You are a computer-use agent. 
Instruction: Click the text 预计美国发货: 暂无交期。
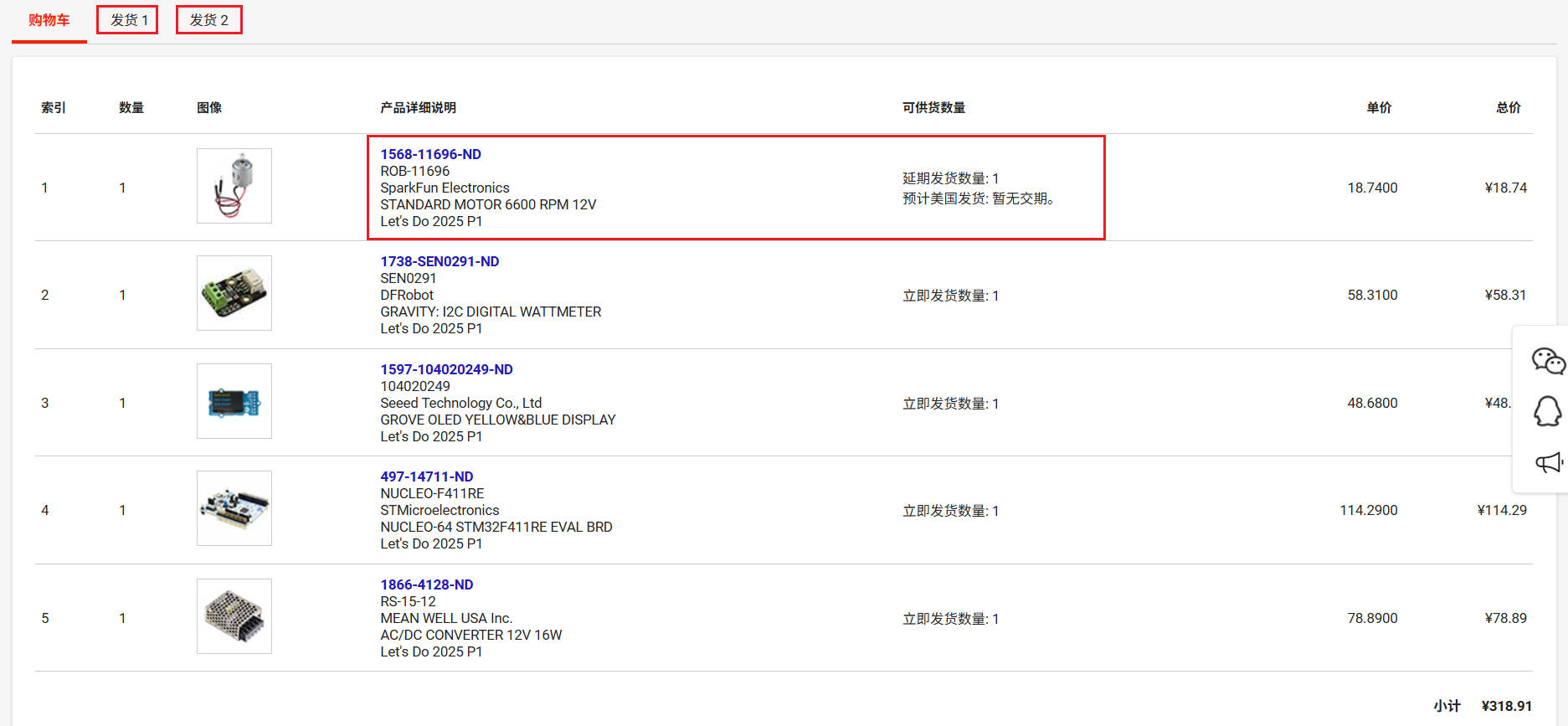click(978, 198)
